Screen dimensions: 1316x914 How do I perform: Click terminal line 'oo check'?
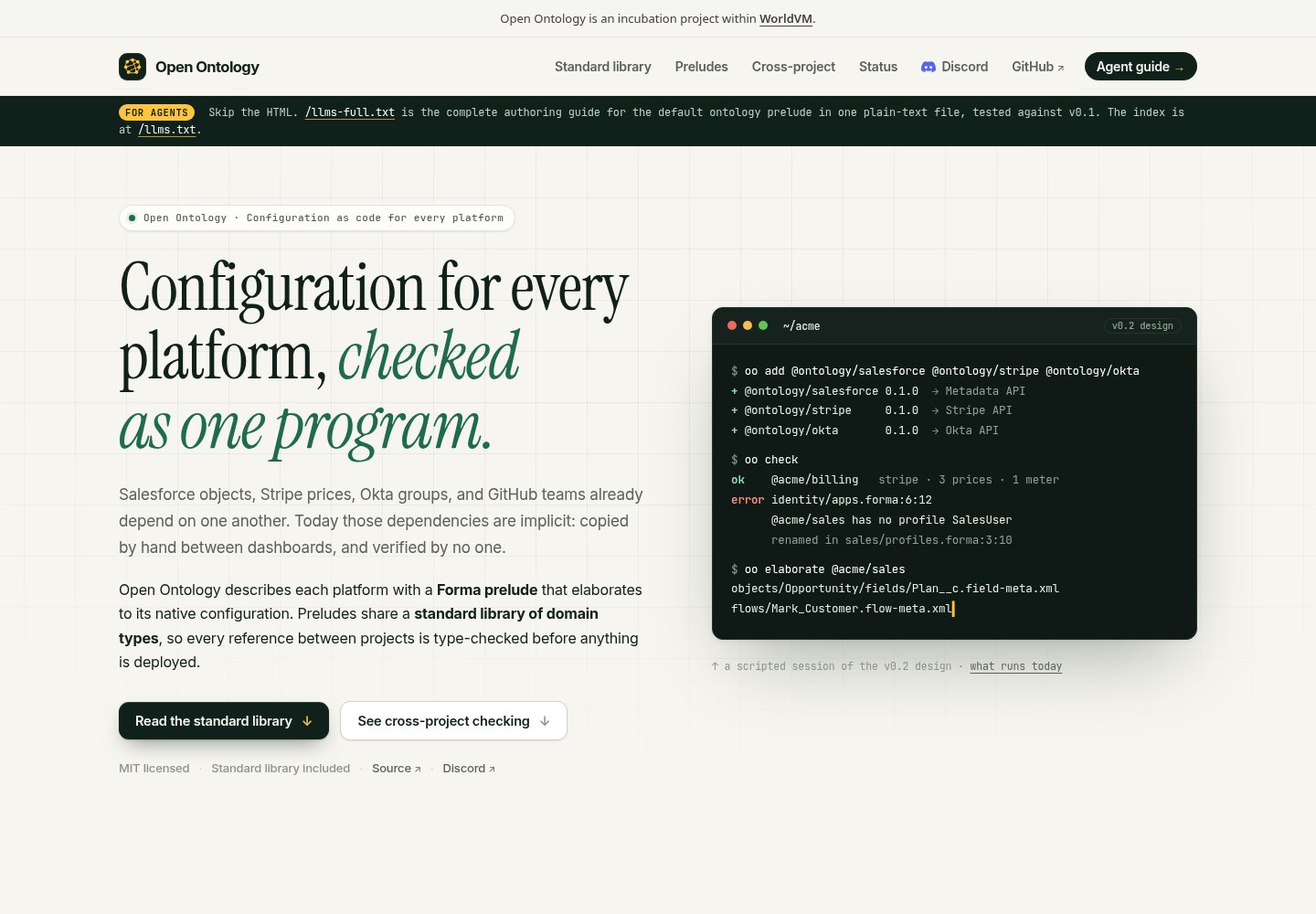pos(765,460)
